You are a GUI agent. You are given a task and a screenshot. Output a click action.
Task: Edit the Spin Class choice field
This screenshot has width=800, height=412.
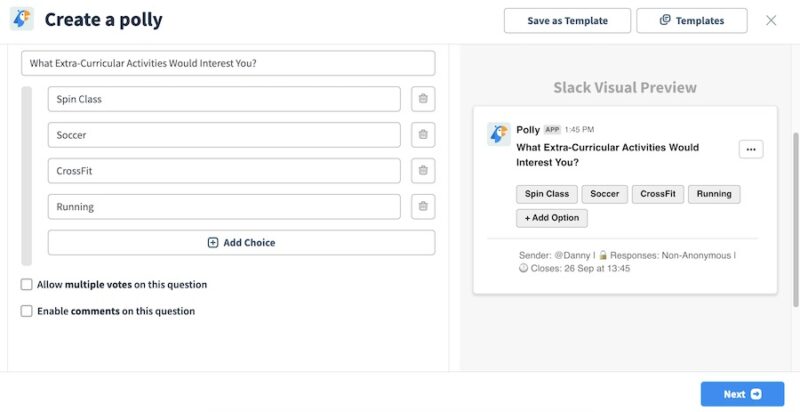[224, 99]
